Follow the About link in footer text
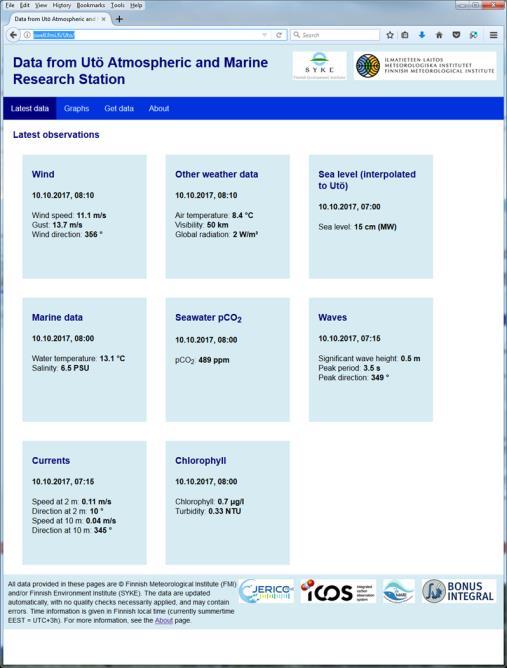The width and height of the screenshot is (507, 668). (x=164, y=620)
